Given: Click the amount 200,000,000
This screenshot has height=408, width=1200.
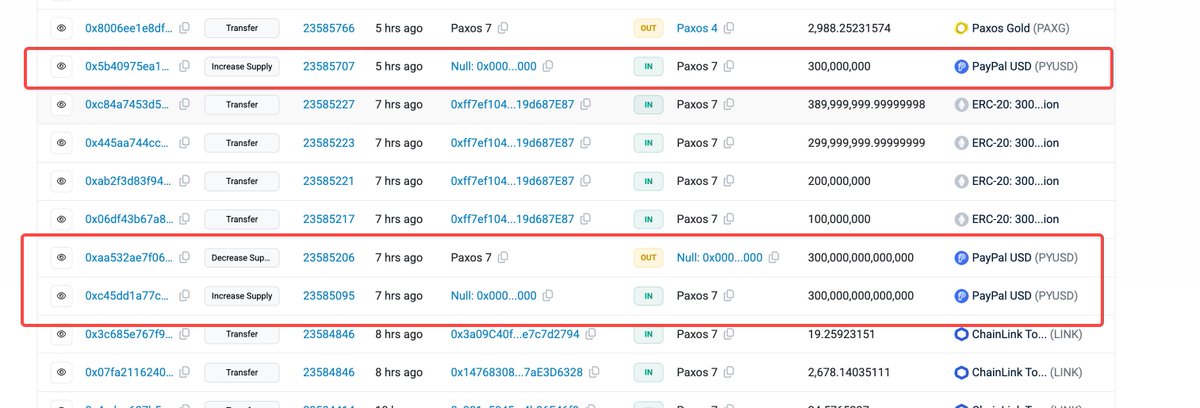Looking at the screenshot, I should point(839,181).
